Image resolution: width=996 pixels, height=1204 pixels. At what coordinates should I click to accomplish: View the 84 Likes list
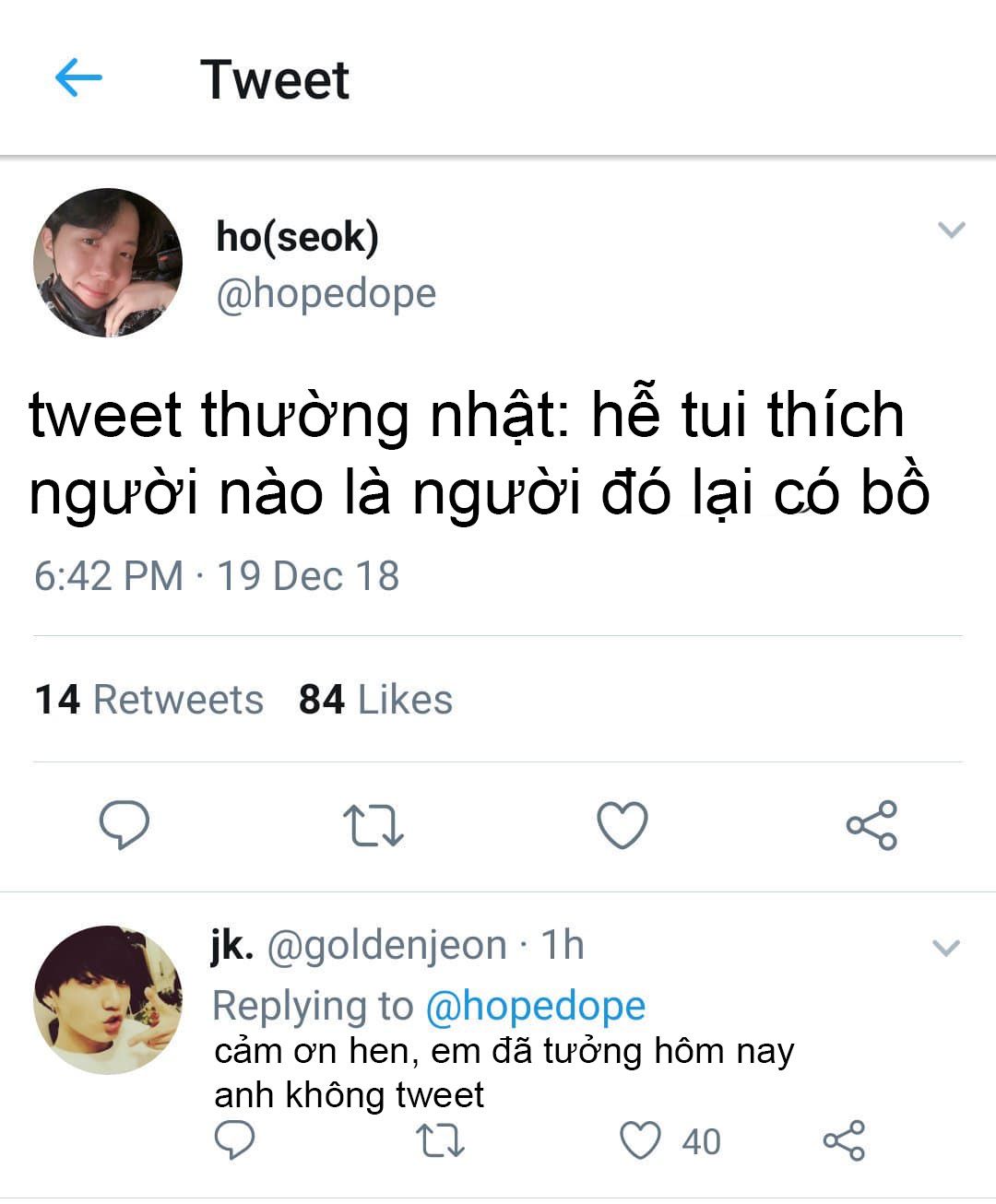coord(375,700)
